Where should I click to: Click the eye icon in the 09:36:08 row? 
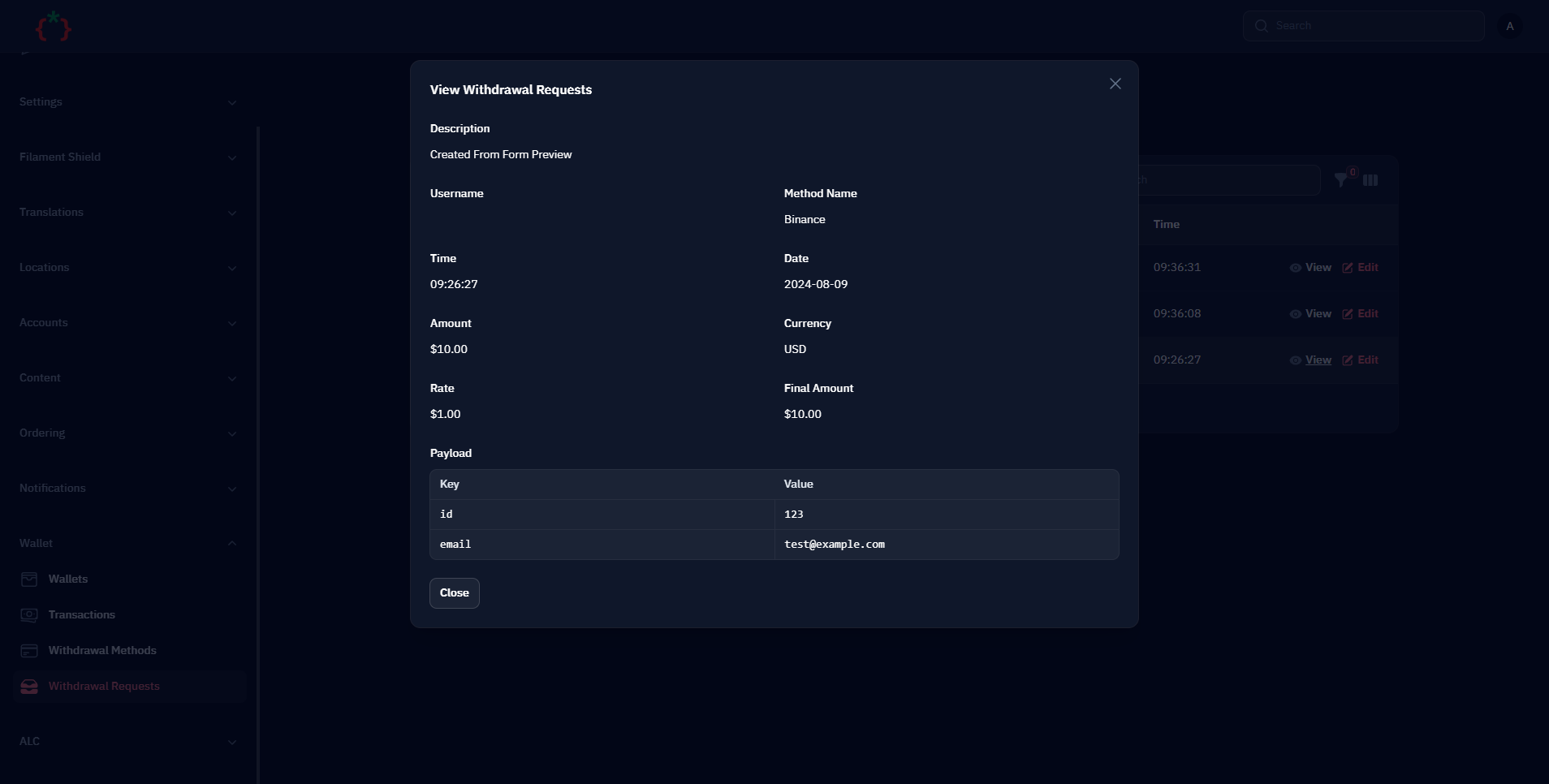coord(1296,314)
